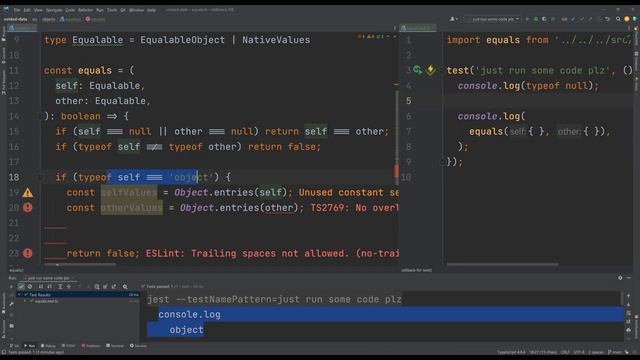640x360 pixels.
Task: Open the Debug tool window tab
Action: (48, 346)
